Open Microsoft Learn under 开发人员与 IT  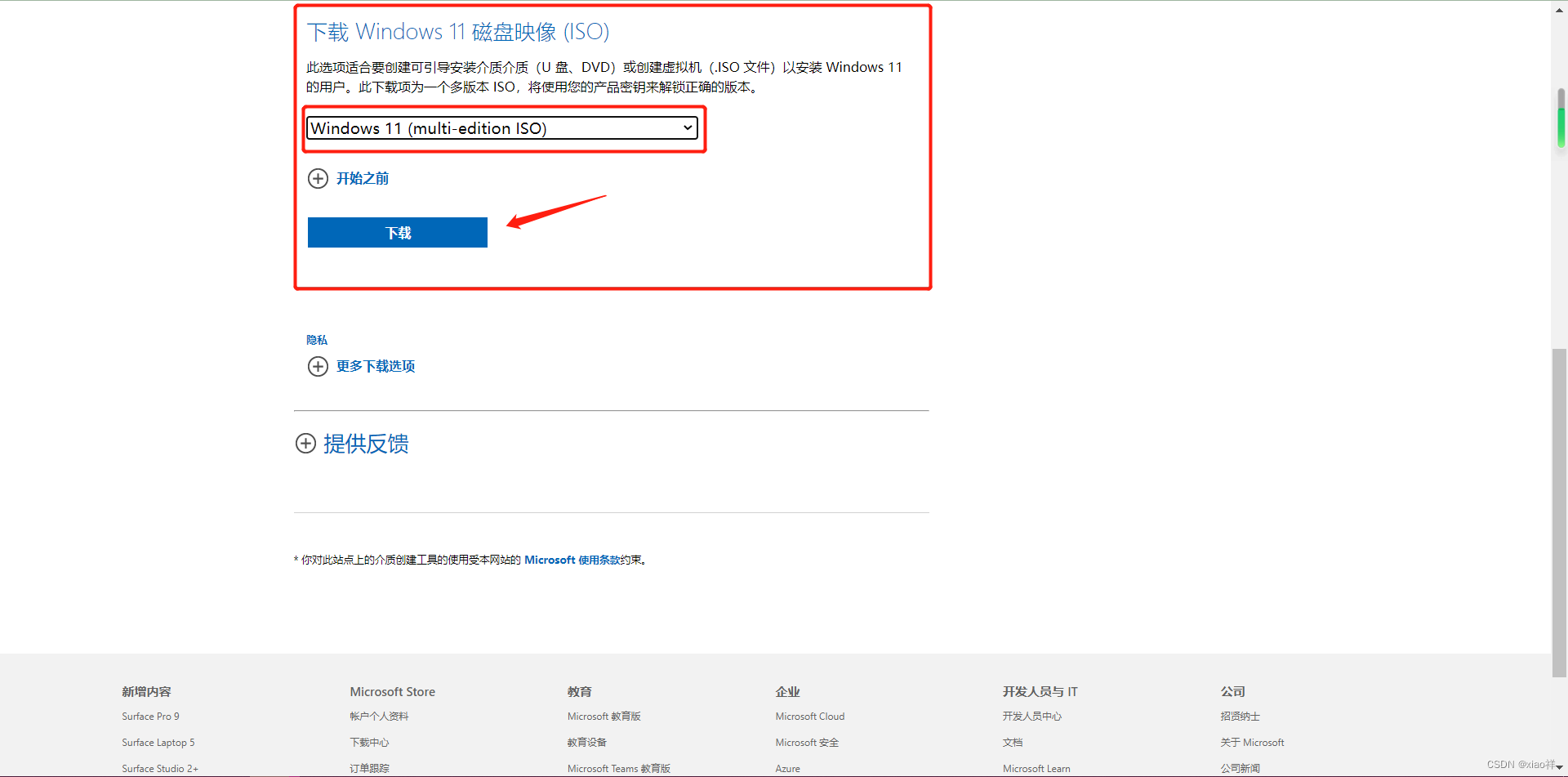click(1036, 768)
